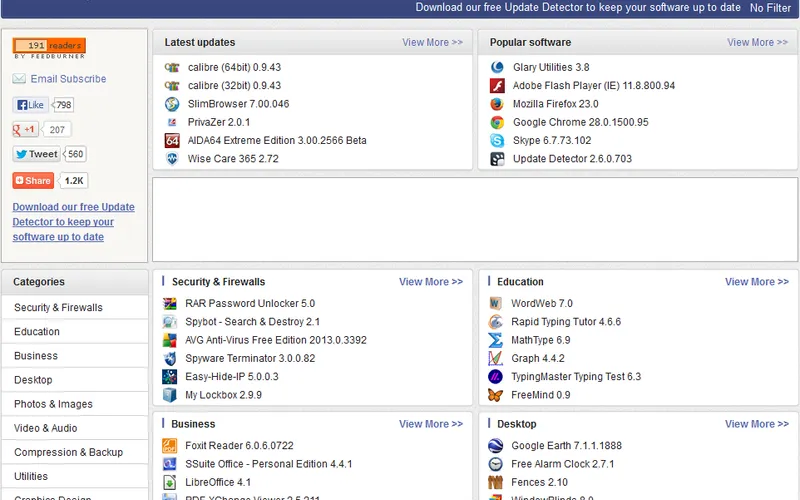This screenshot has width=800, height=500.
Task: Open the Mozilla Firefox 23.0 link
Action: pos(556,104)
